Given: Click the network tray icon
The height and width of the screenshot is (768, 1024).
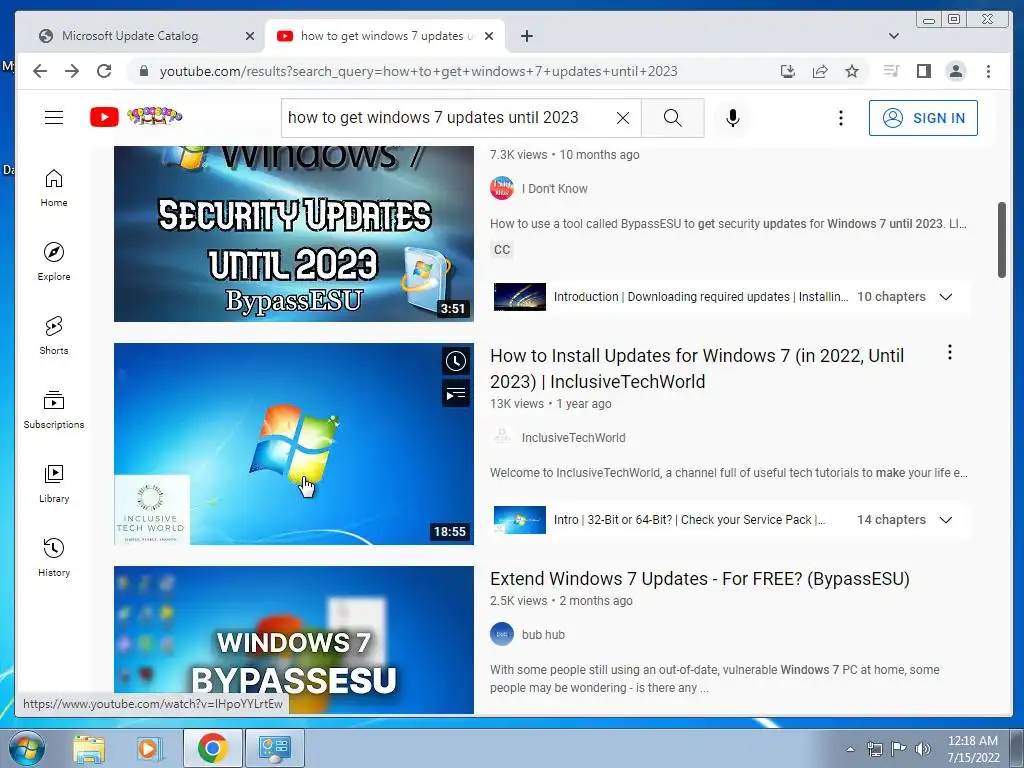Looking at the screenshot, I should click(x=874, y=749).
